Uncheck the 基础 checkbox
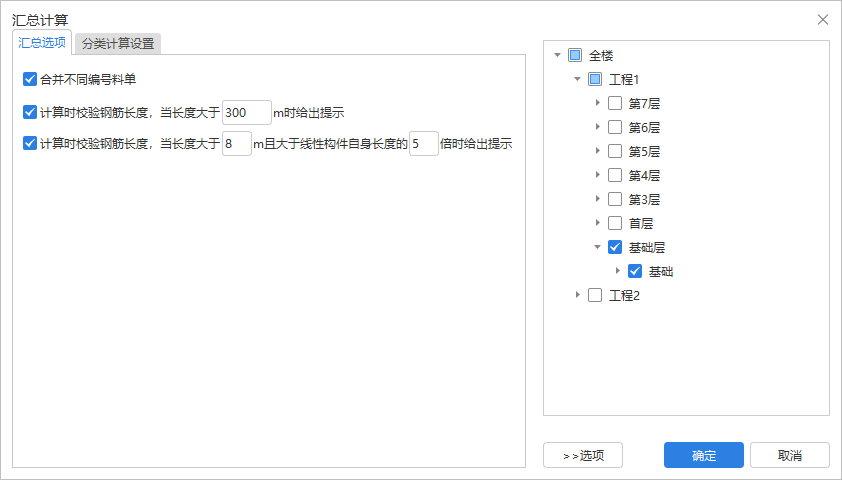The width and height of the screenshot is (842, 480). click(x=635, y=271)
